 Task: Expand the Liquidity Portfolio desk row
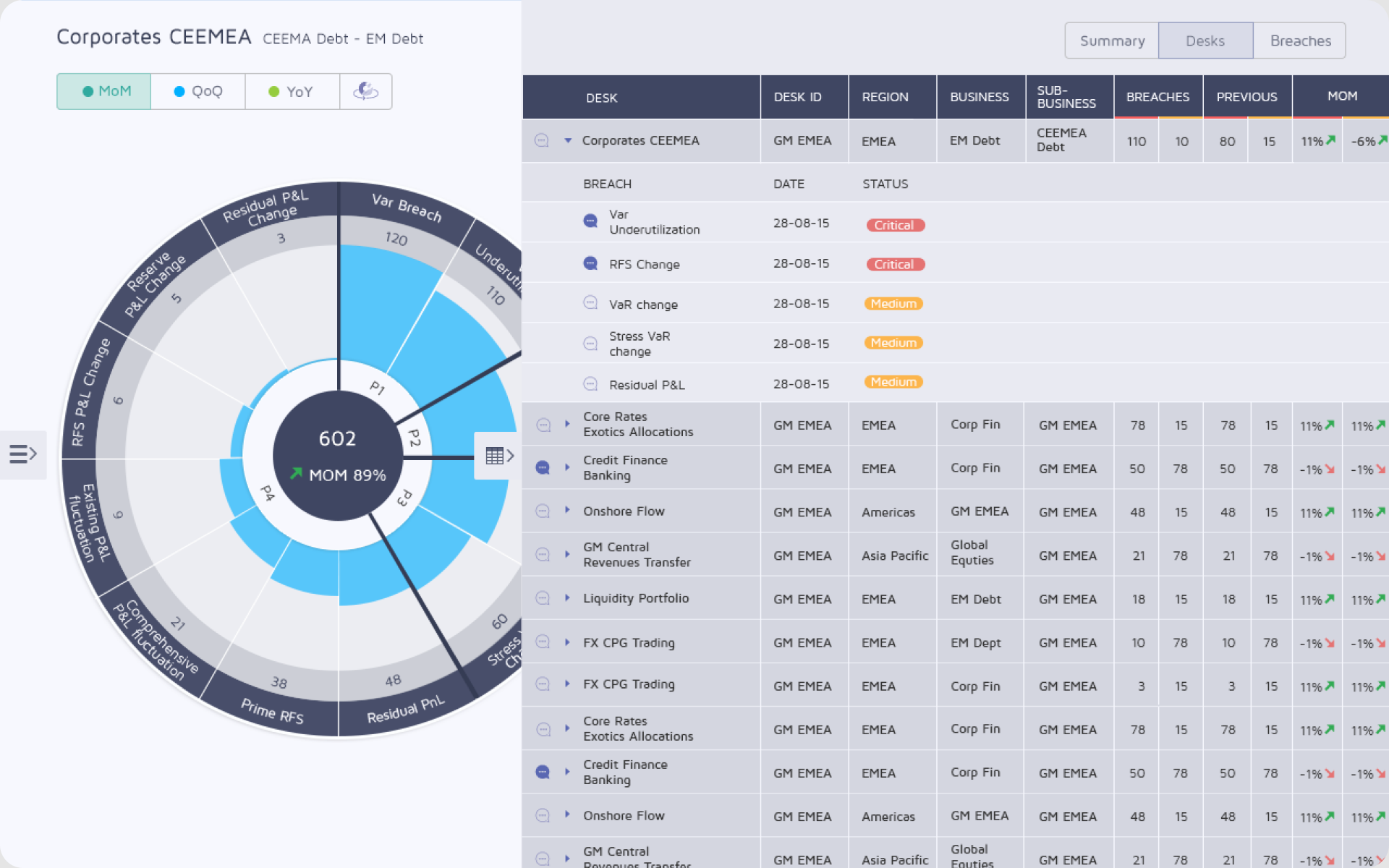pyautogui.click(x=567, y=597)
